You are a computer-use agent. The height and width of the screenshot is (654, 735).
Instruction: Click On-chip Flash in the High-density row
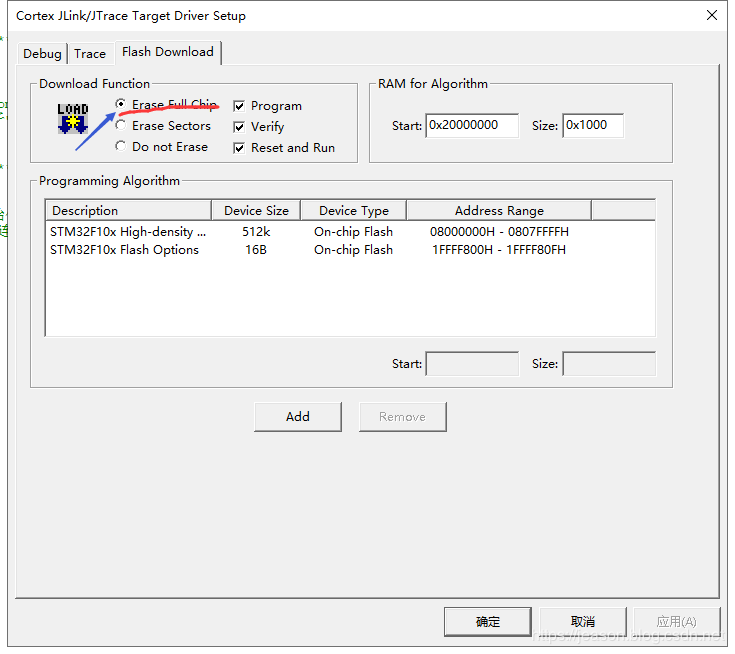pyautogui.click(x=353, y=232)
